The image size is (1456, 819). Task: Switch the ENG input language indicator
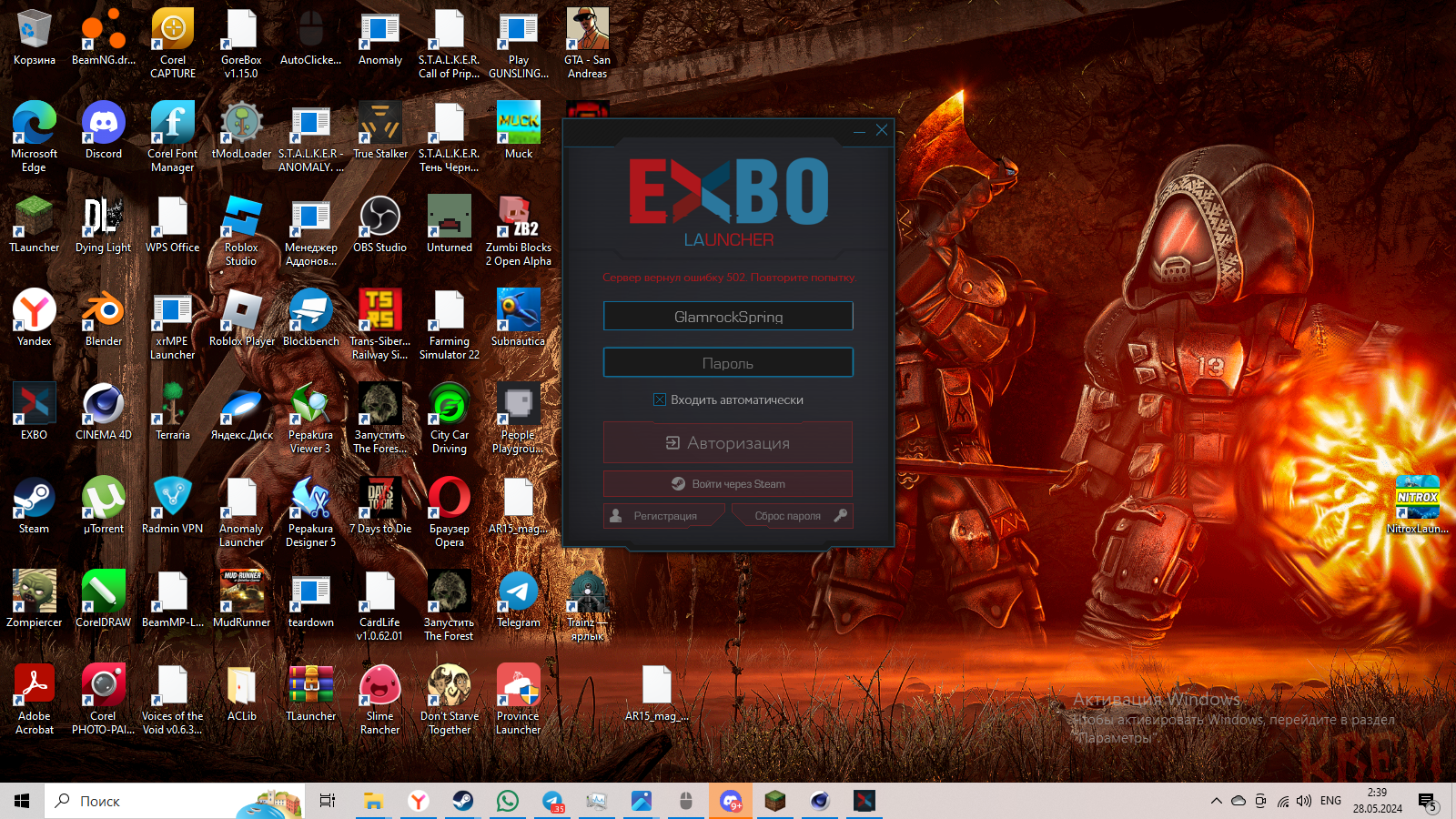coord(1330,801)
